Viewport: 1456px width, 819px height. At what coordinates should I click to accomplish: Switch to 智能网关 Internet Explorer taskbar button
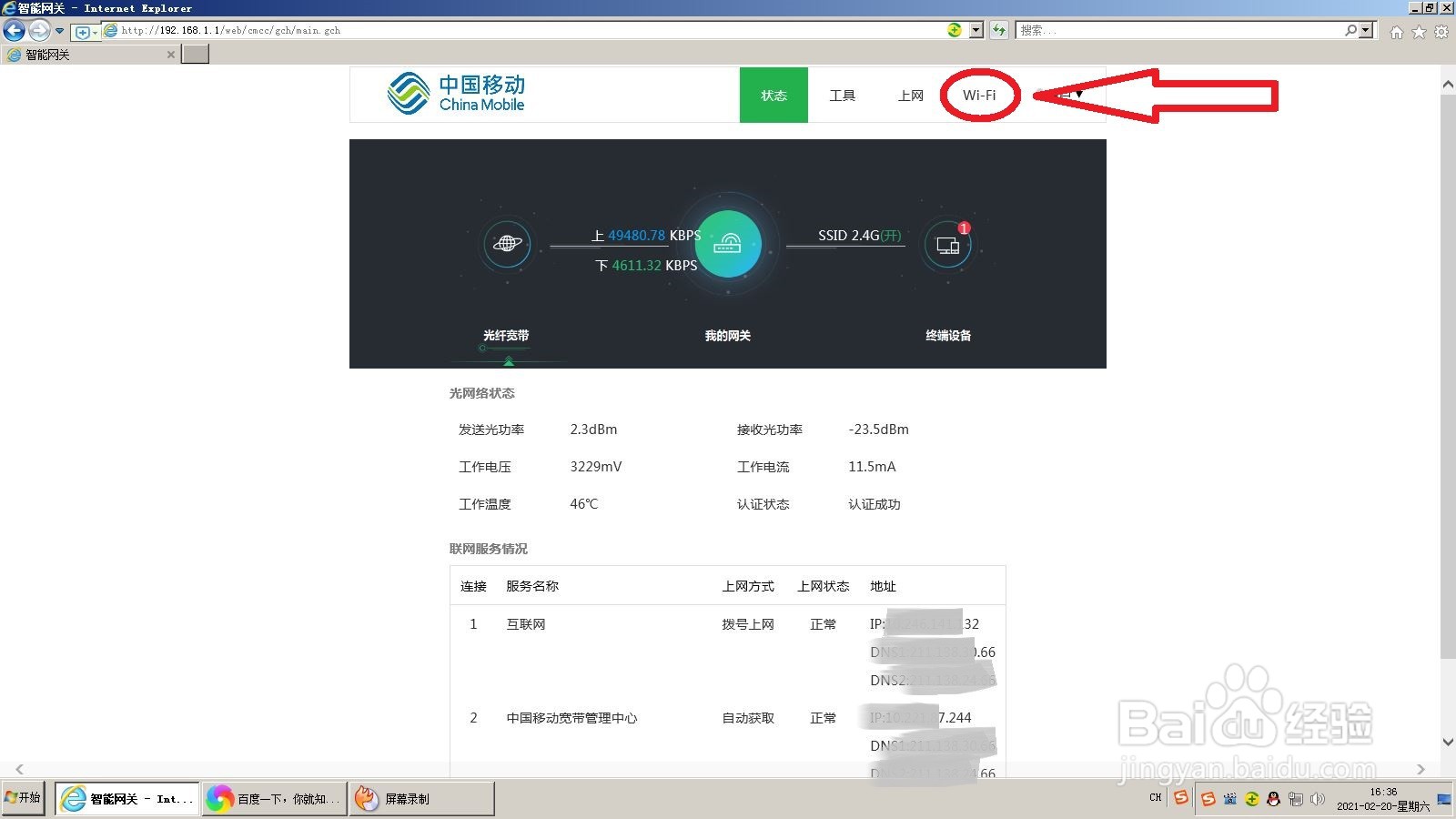coord(126,799)
